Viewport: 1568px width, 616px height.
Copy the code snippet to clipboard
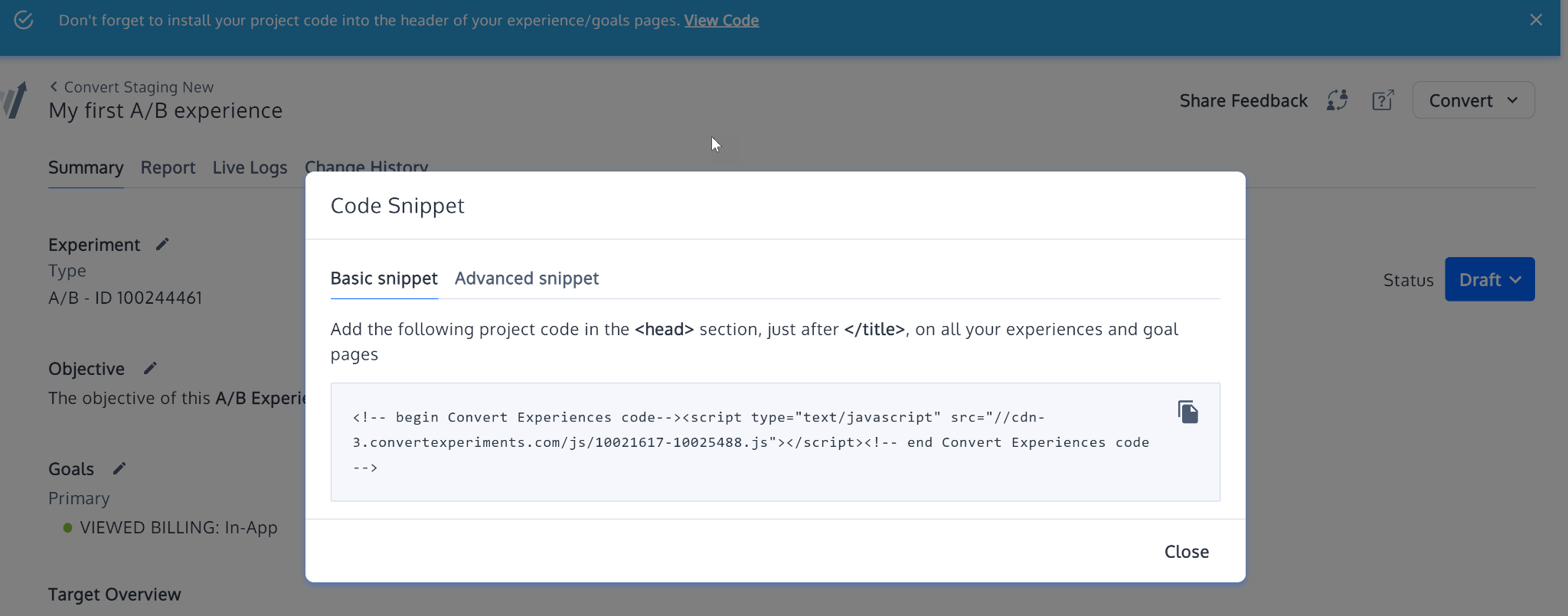click(x=1187, y=412)
